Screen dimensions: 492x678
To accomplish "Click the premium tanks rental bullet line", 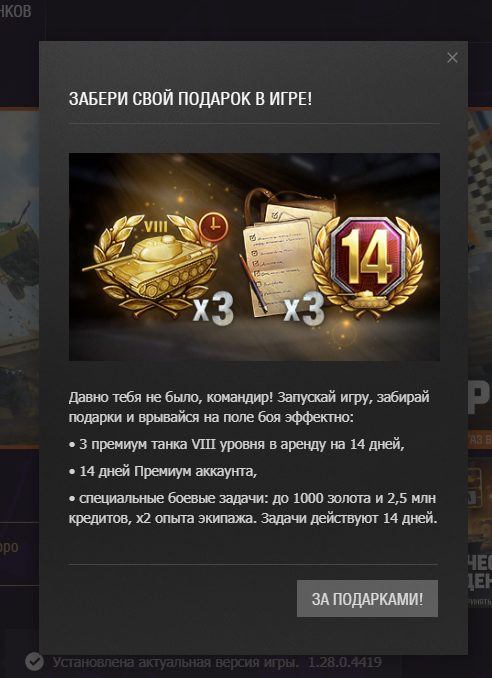I will coord(236,445).
